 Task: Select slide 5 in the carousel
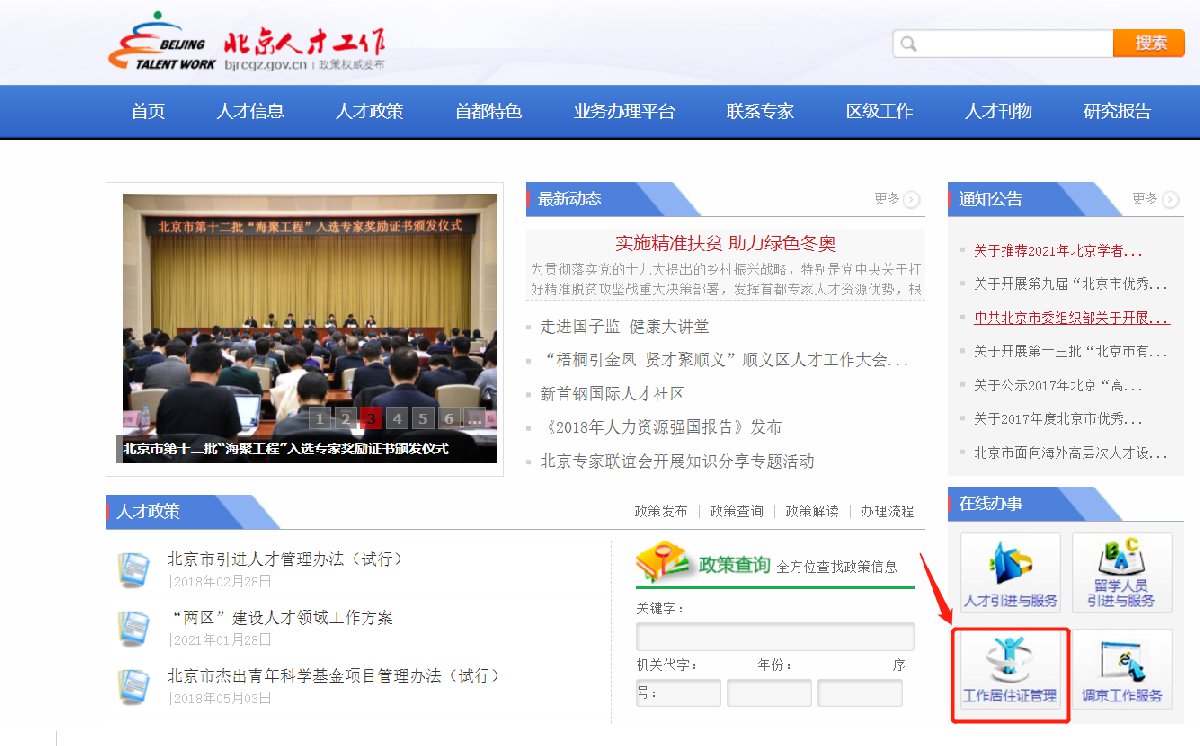[x=423, y=419]
